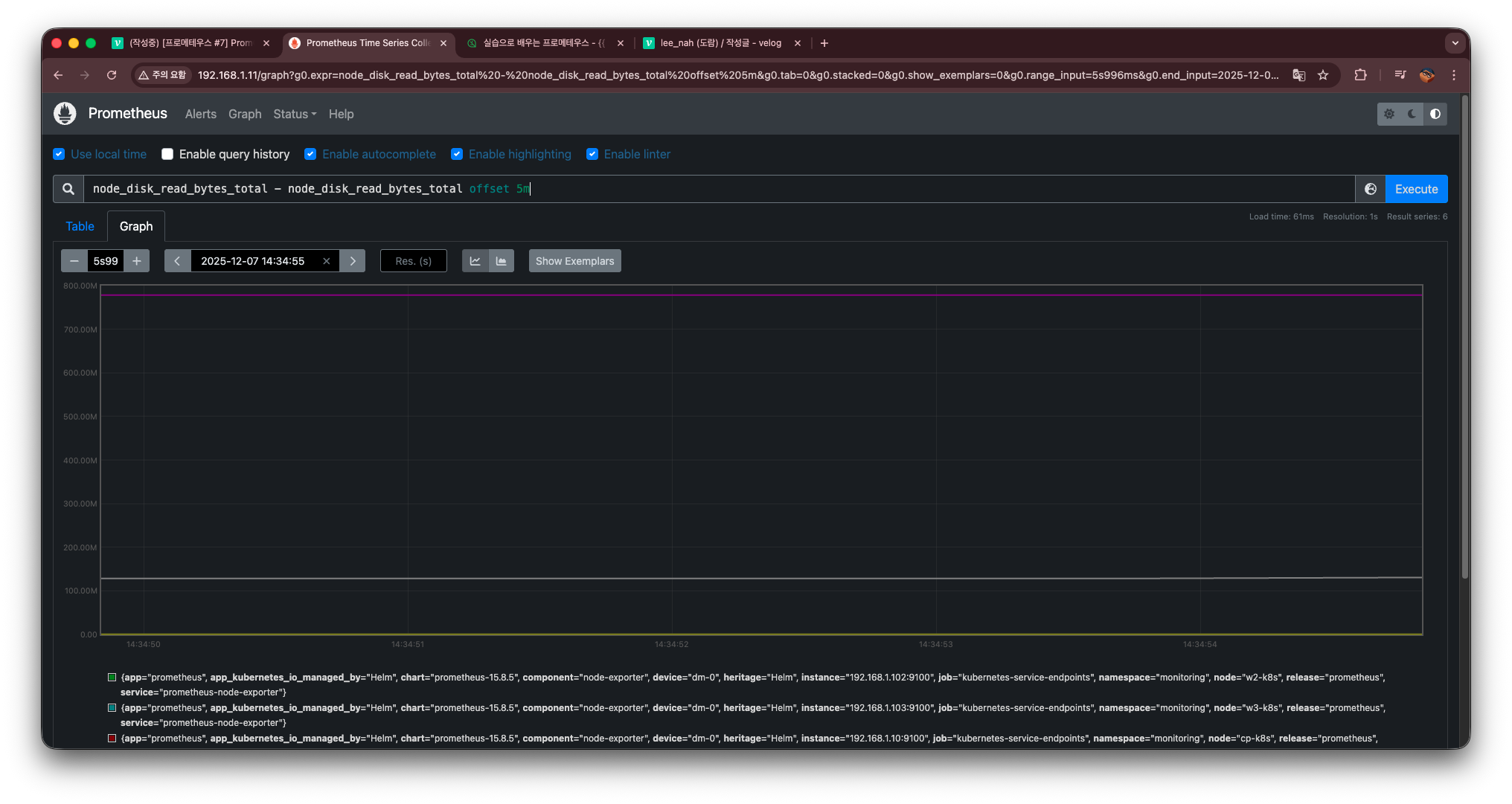Screen dimensions: 1512x804
Task: Open the Status dropdown menu
Action: [294, 114]
